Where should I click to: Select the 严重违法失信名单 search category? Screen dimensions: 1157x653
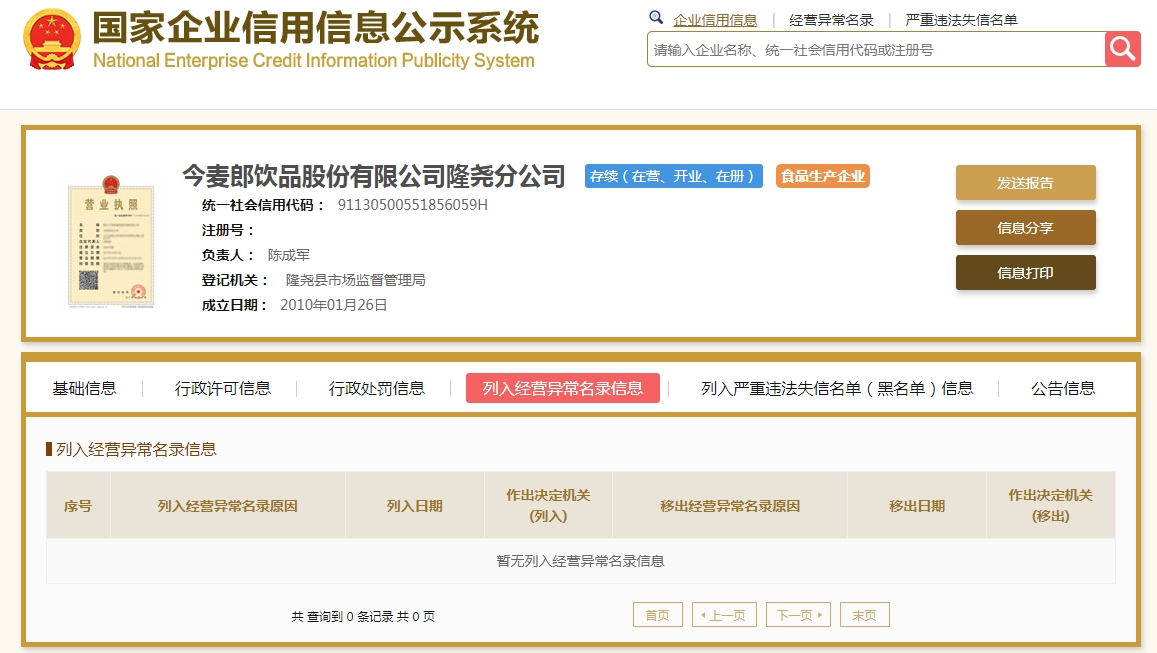coord(961,20)
